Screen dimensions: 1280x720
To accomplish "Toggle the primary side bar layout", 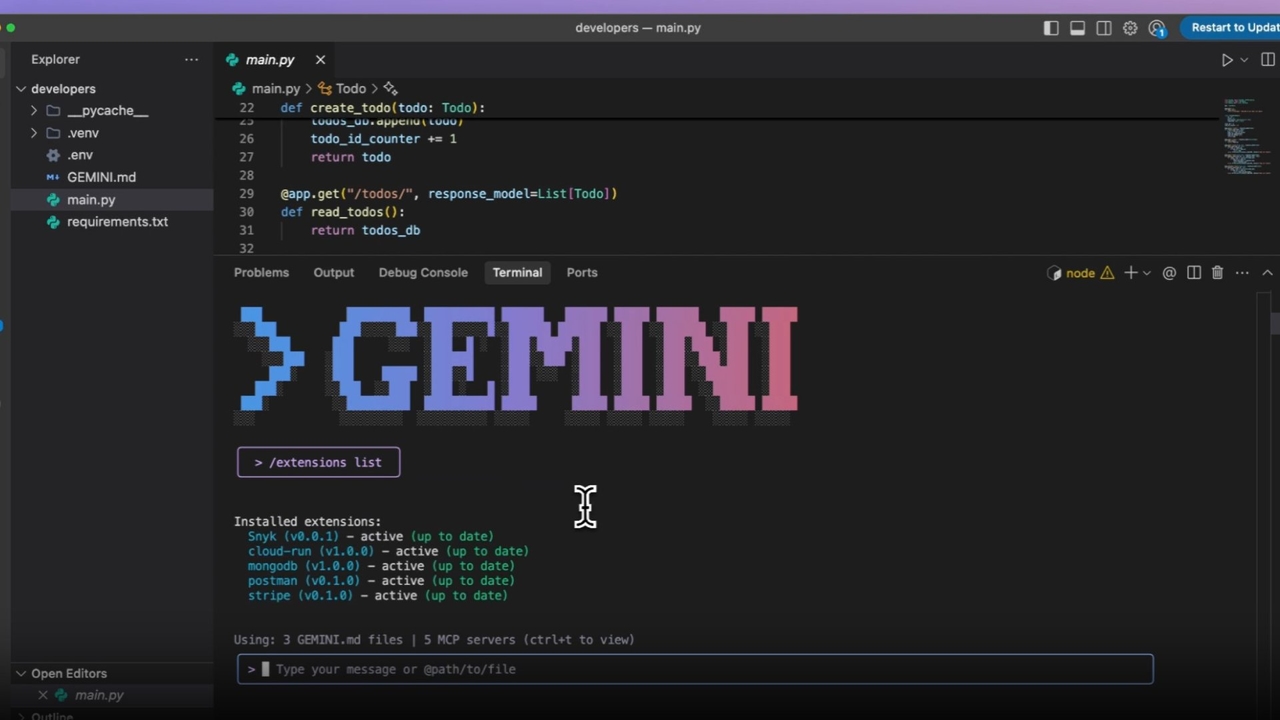I will (1051, 28).
